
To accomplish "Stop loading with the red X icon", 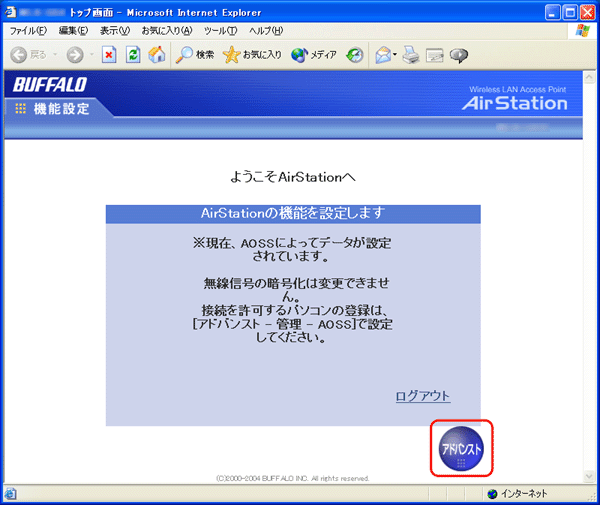I will [109, 55].
